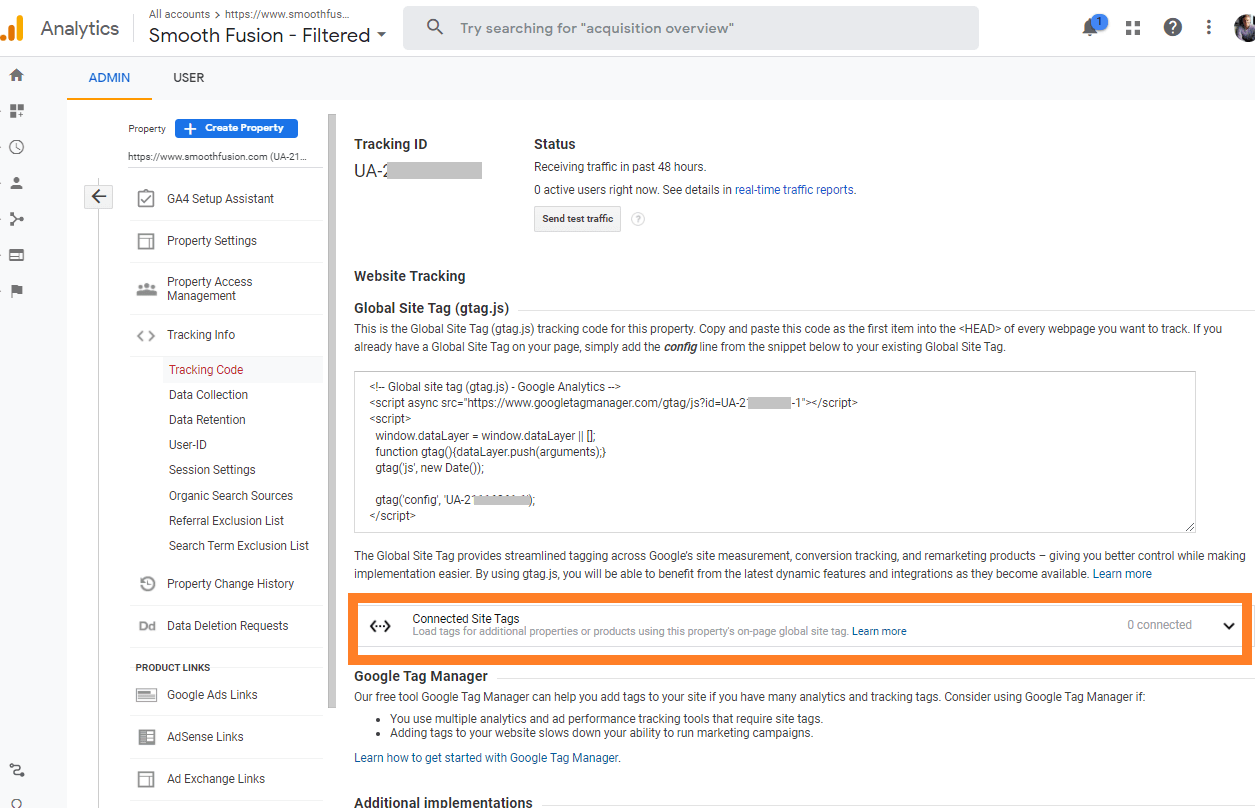Open User-ID settings
The width and height of the screenshot is (1255, 808).
pos(188,445)
